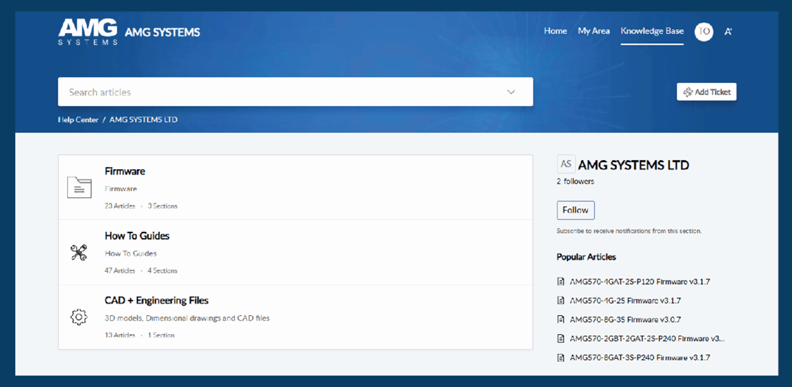Go to the Home menu item
The width and height of the screenshot is (792, 387).
[555, 31]
